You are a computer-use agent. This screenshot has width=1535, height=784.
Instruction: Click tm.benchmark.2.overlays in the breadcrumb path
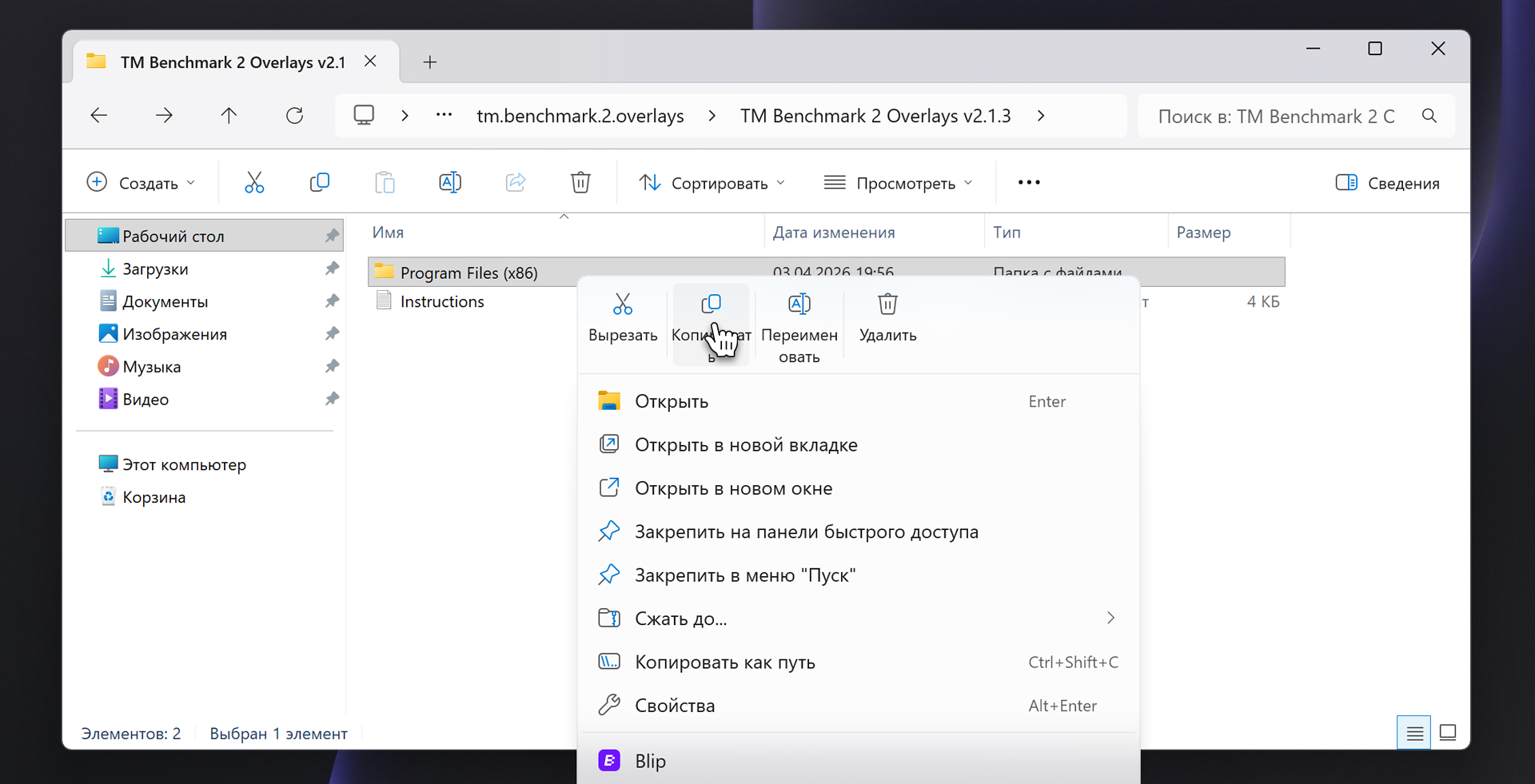pos(580,116)
